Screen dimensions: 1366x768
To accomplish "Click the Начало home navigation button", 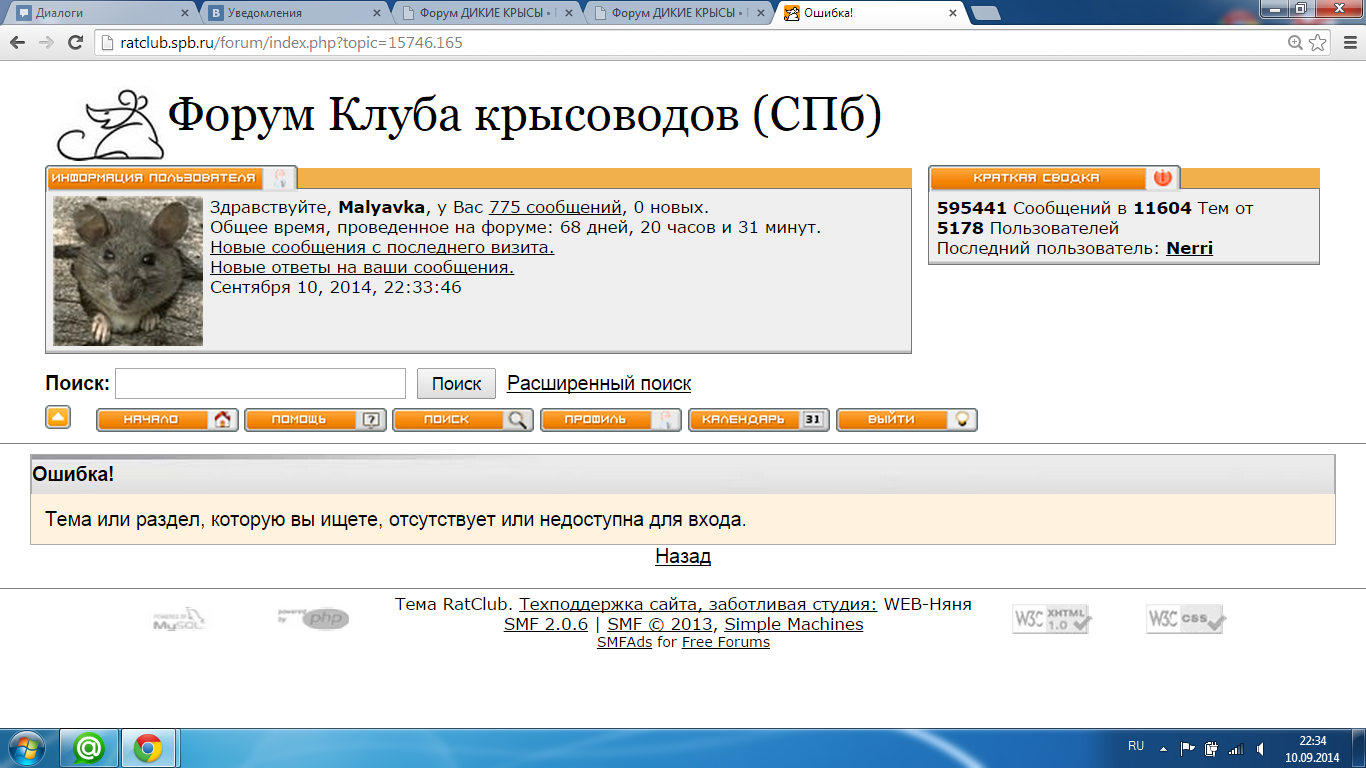I will tap(167, 420).
